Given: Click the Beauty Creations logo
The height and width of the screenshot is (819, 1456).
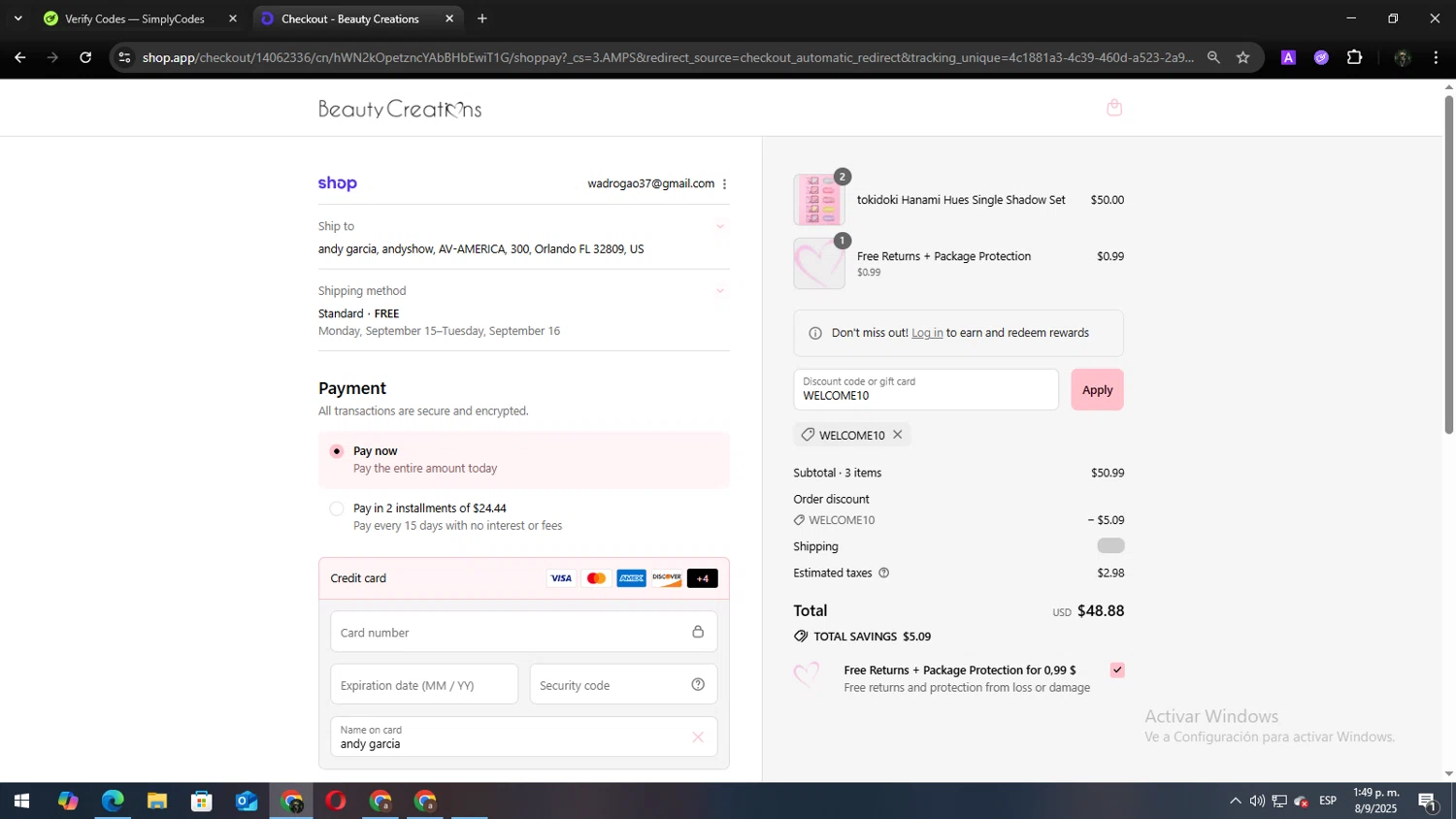Looking at the screenshot, I should point(400,108).
